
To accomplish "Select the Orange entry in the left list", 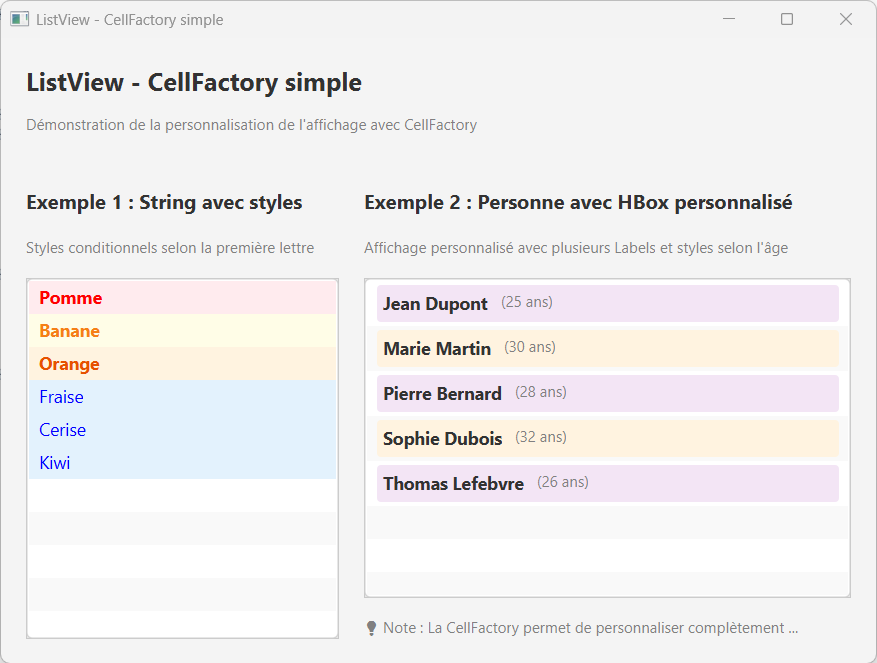I will [x=68, y=363].
